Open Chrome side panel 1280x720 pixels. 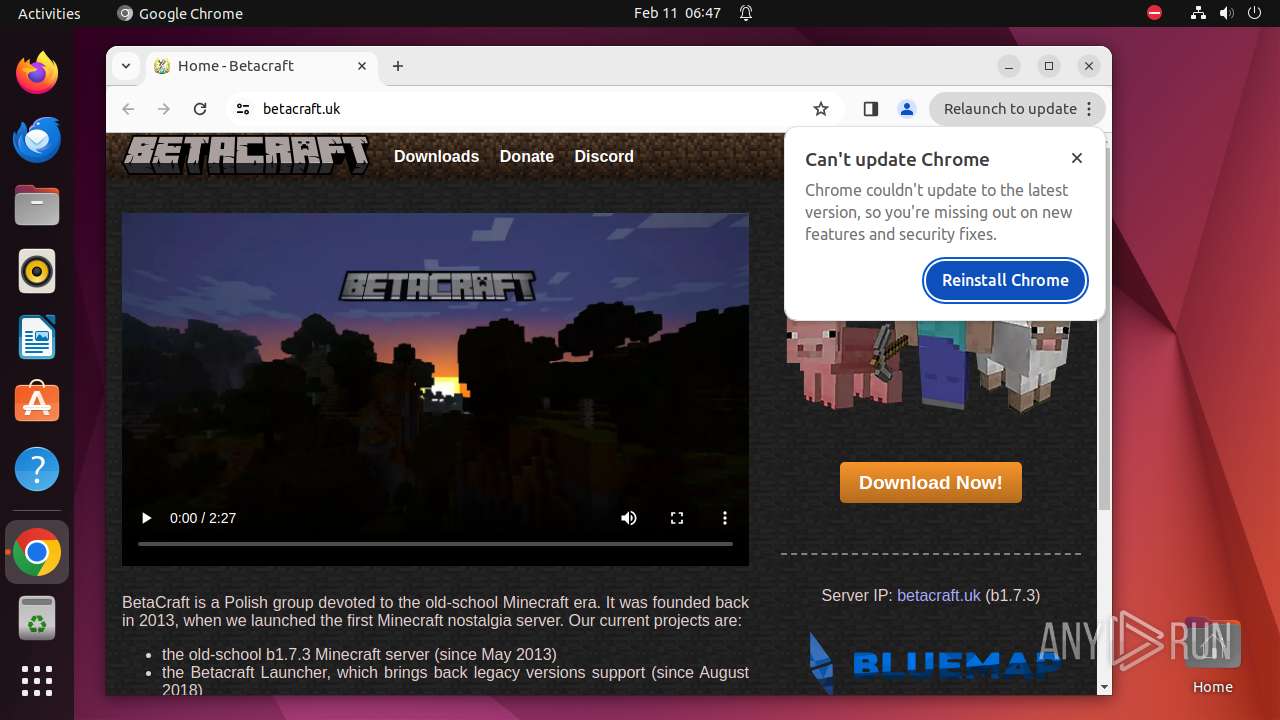[871, 109]
